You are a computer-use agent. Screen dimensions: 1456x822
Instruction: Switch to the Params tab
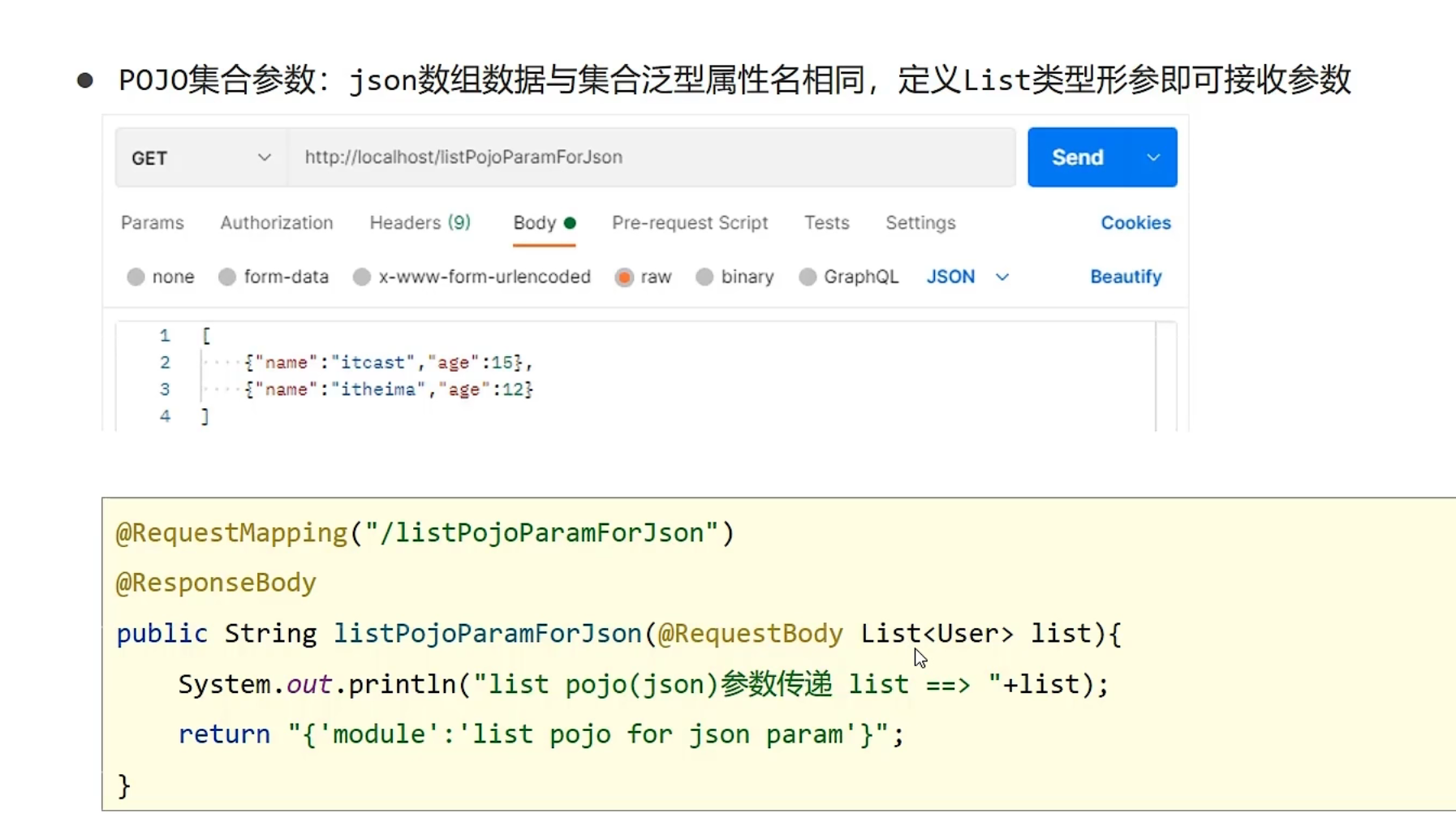pos(153,223)
